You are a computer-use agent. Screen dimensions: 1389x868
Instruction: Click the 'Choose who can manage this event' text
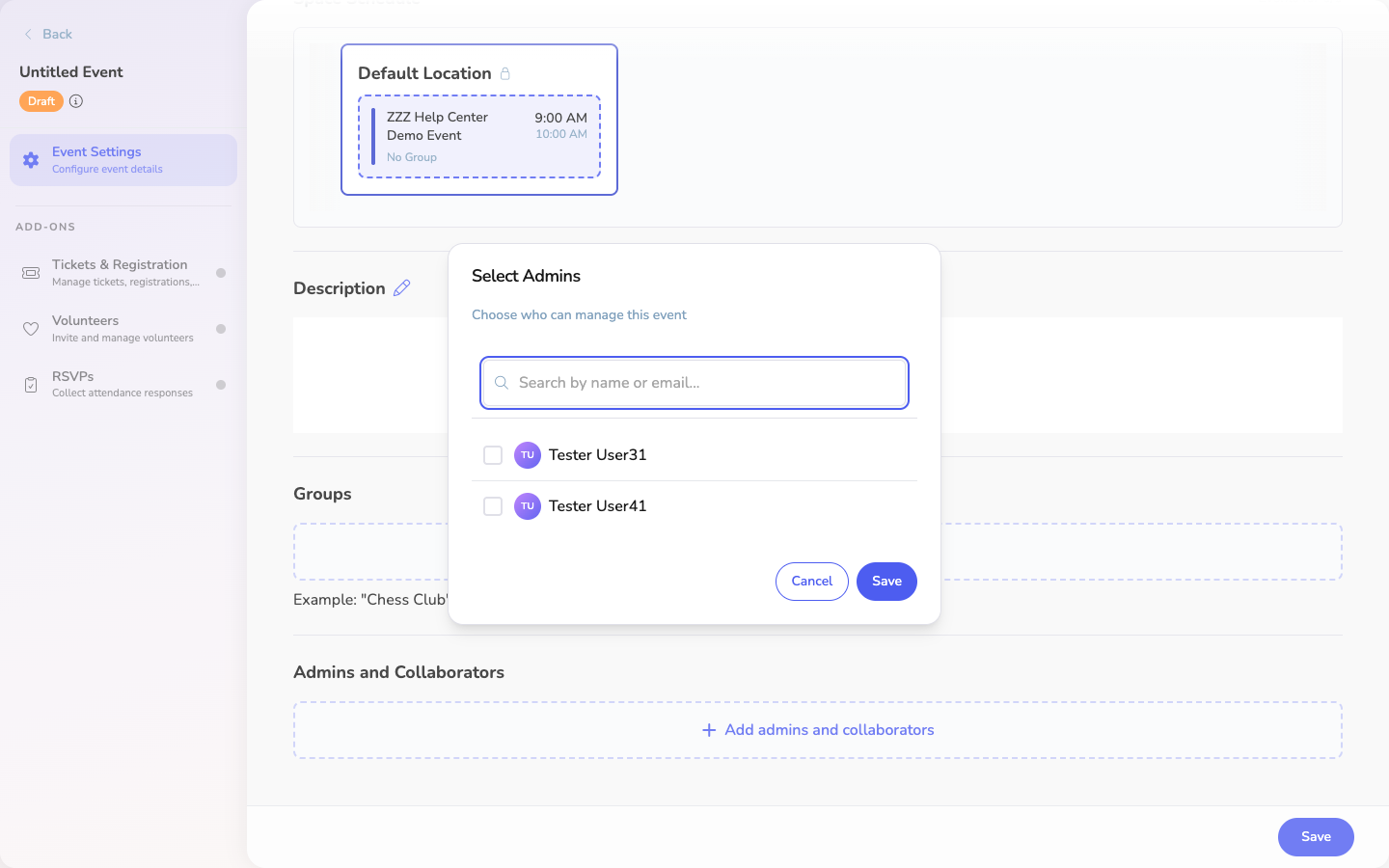click(x=579, y=314)
